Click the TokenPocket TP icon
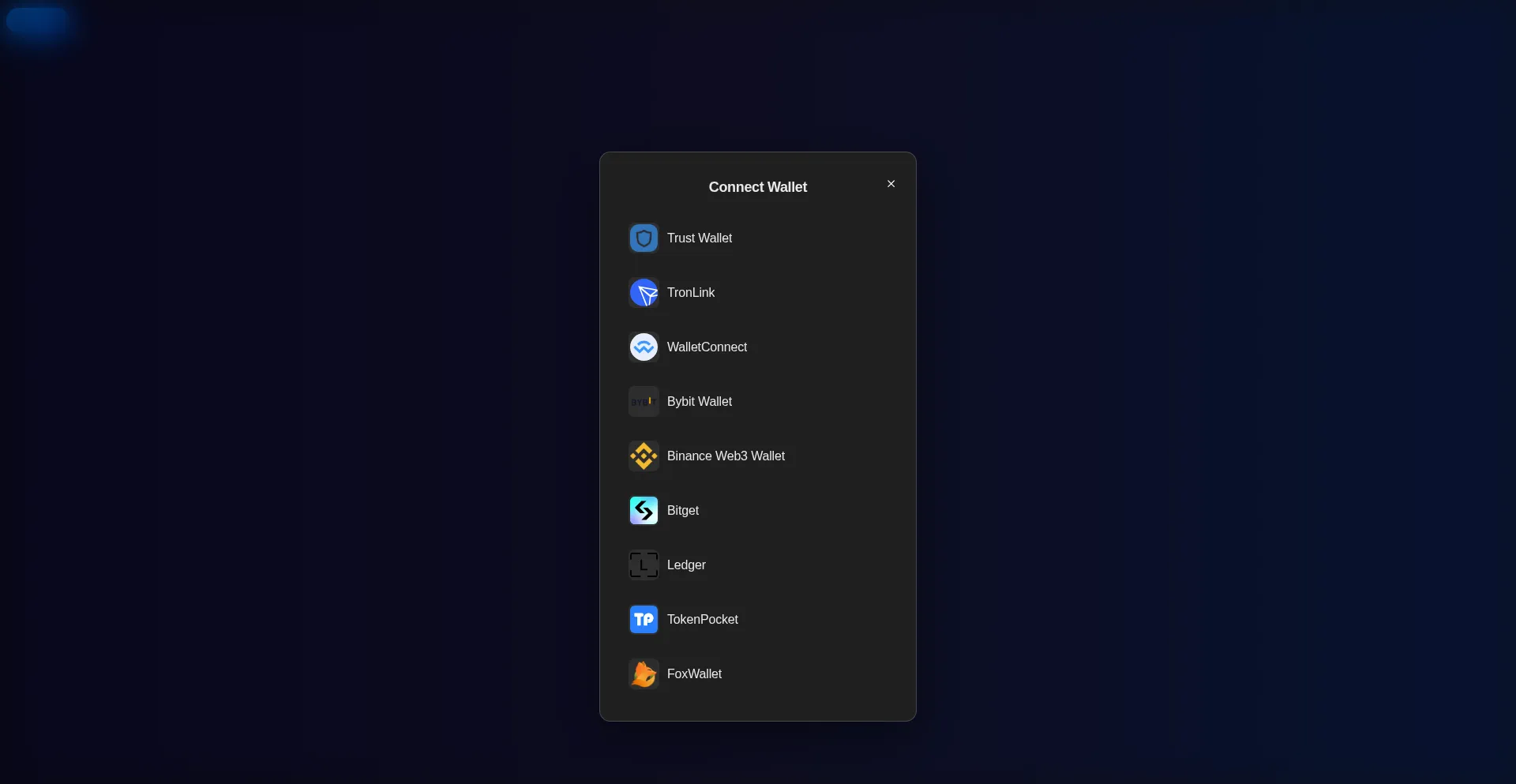Image resolution: width=1516 pixels, height=784 pixels. [x=644, y=620]
